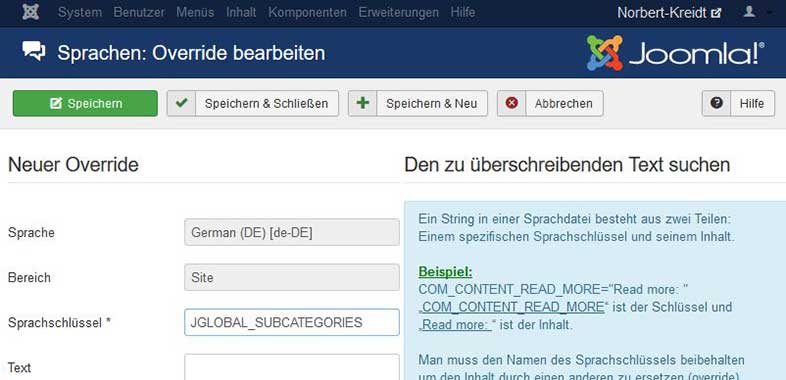Click the Hilfe toolbar button
The image size is (786, 380).
click(x=738, y=103)
